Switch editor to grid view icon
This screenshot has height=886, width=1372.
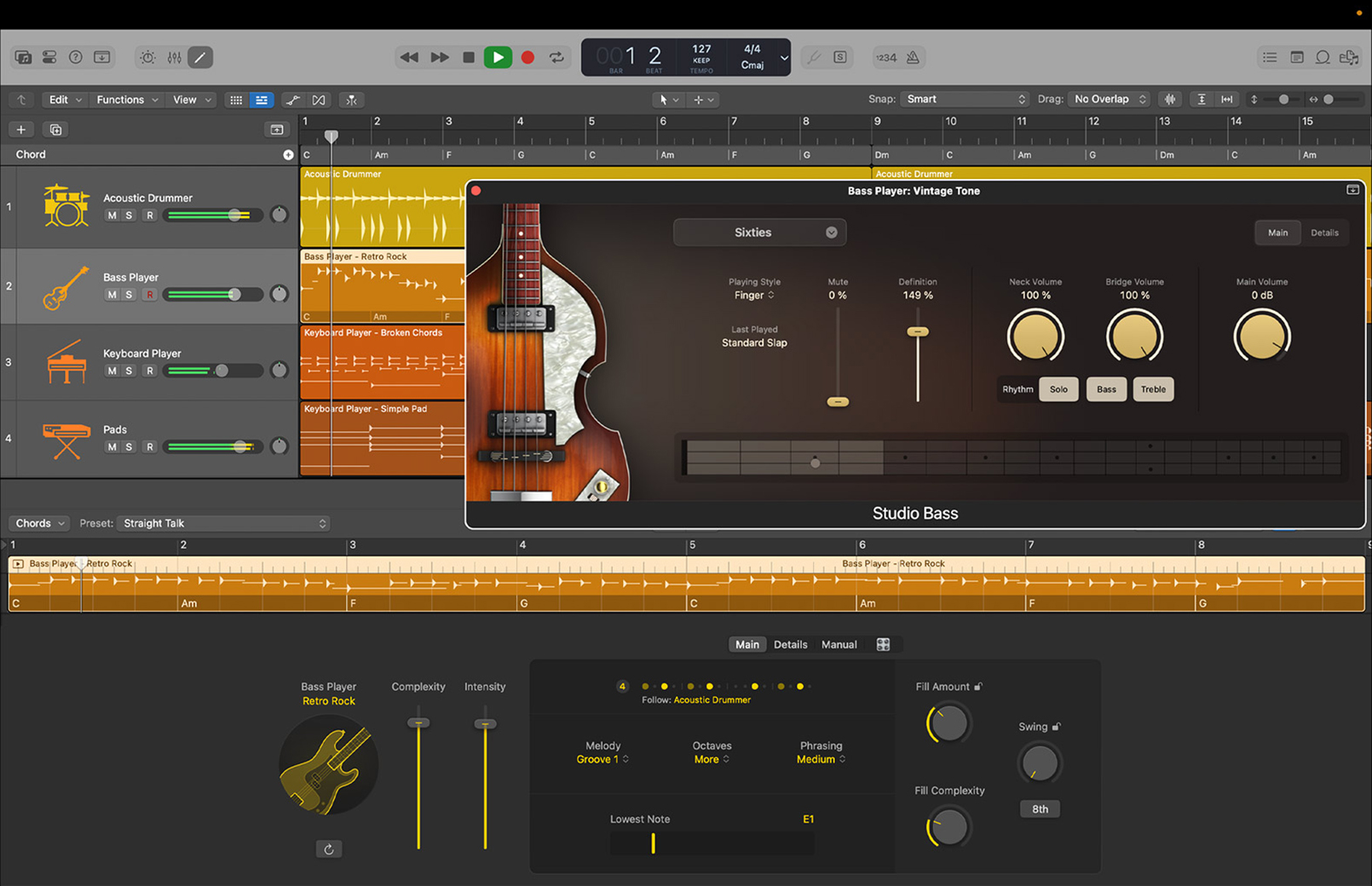click(236, 100)
